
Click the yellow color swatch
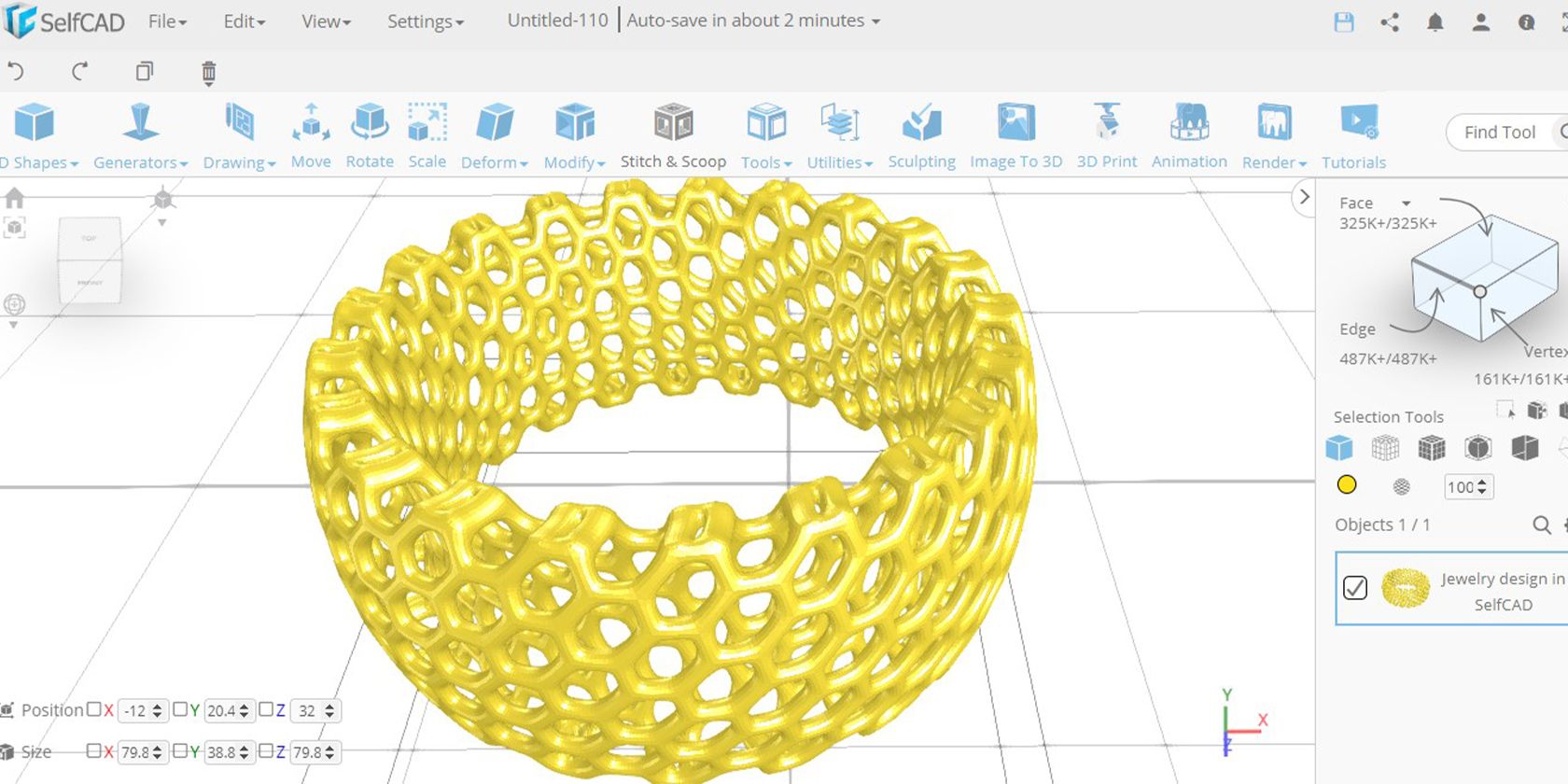pyautogui.click(x=1347, y=484)
